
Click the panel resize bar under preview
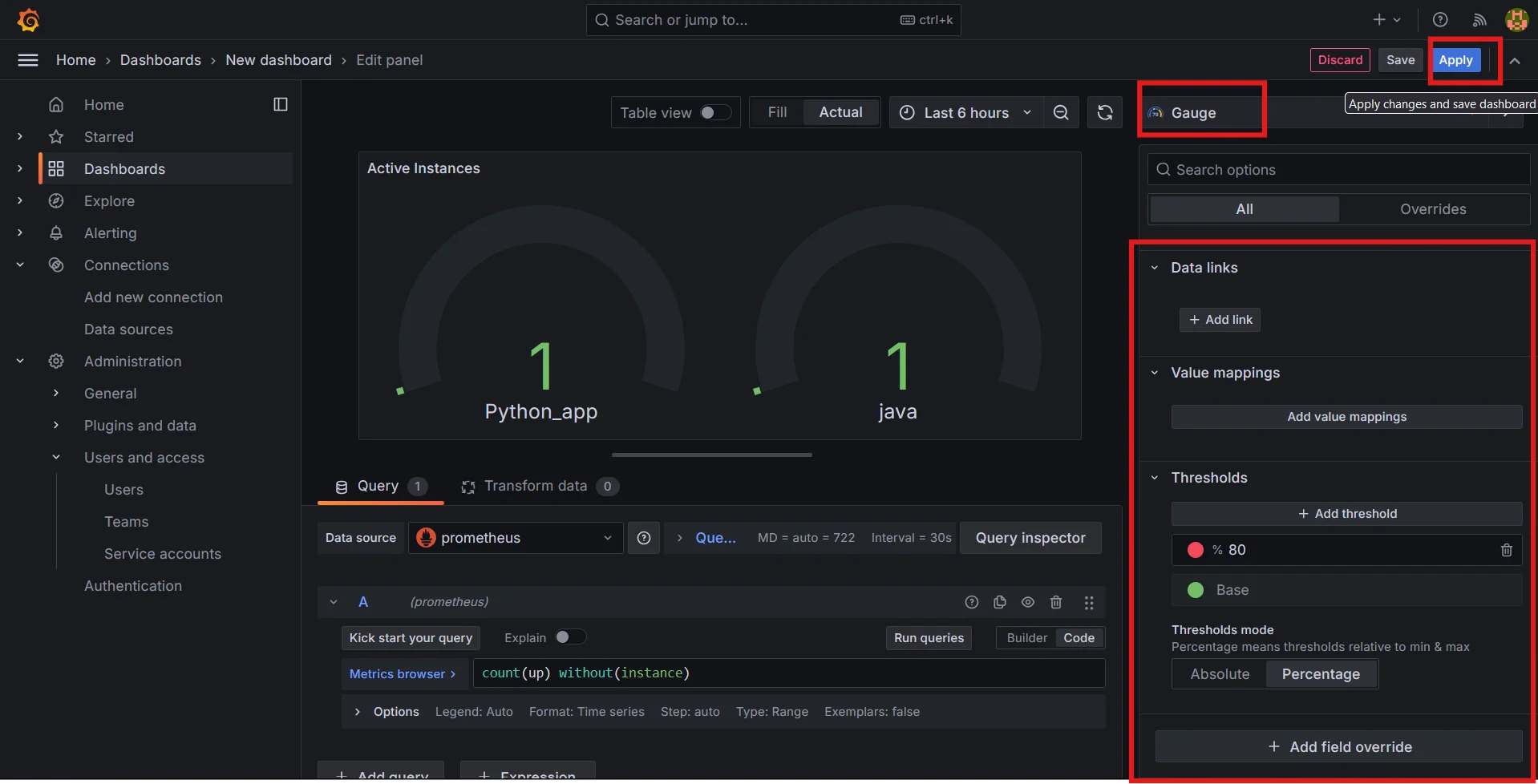711,455
